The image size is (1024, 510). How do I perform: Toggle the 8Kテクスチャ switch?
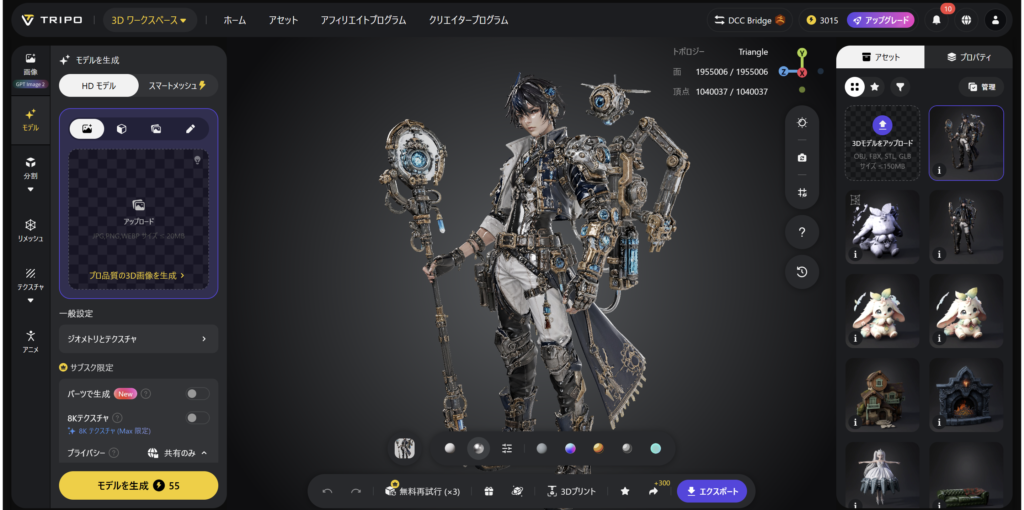pos(197,418)
